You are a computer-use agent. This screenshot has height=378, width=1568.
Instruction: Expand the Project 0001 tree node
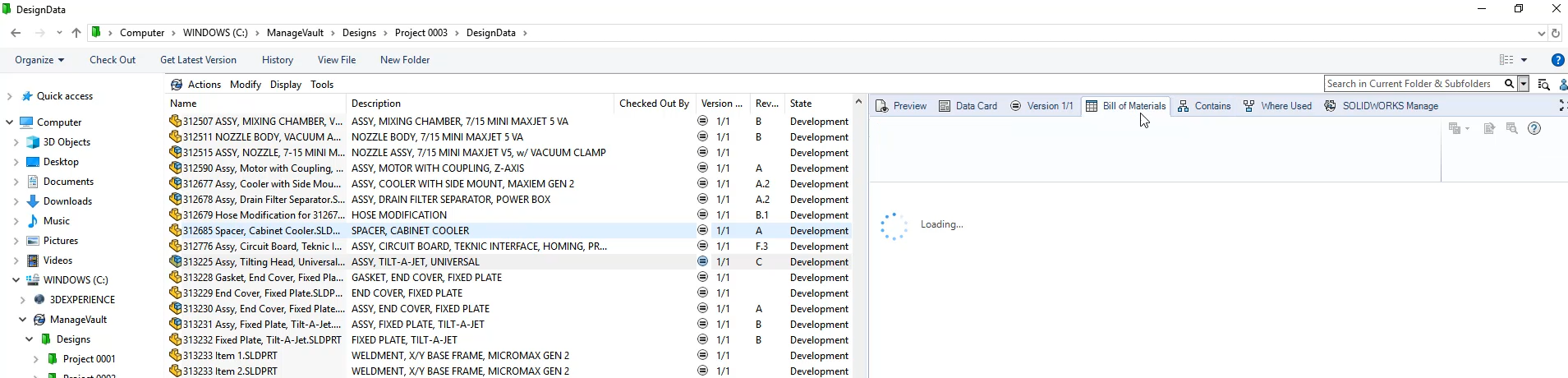[x=35, y=359]
